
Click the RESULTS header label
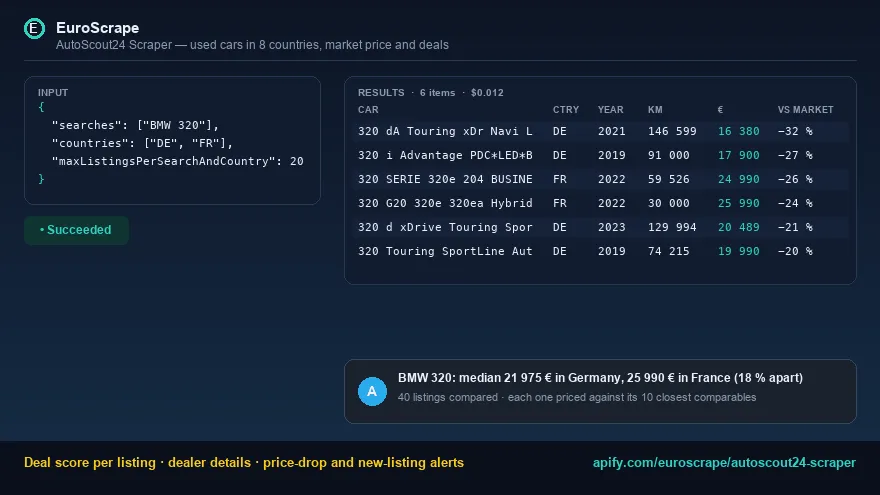[381, 93]
